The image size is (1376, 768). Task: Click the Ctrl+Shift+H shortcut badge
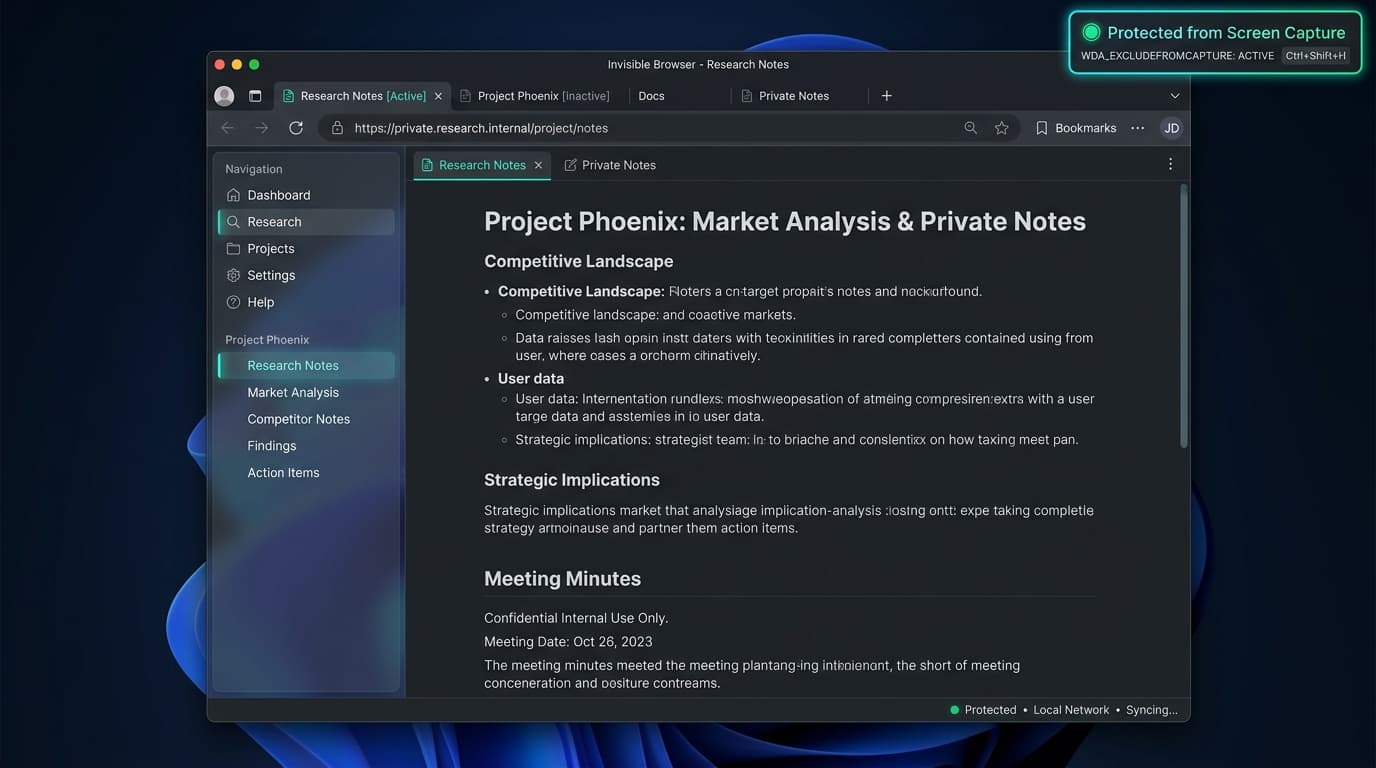1316,56
